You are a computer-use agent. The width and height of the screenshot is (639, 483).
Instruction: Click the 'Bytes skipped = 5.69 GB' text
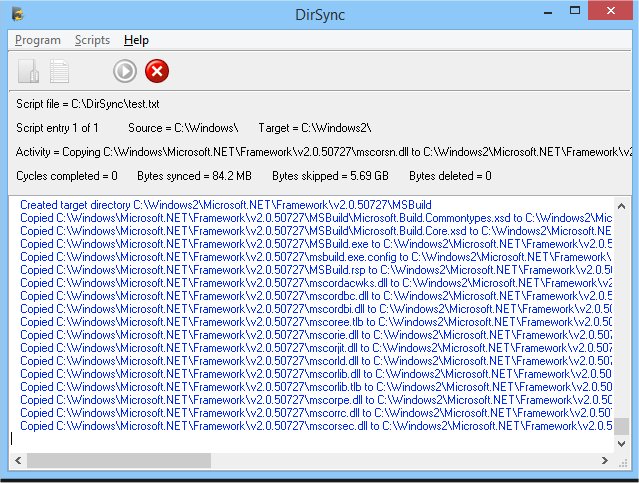coord(330,176)
